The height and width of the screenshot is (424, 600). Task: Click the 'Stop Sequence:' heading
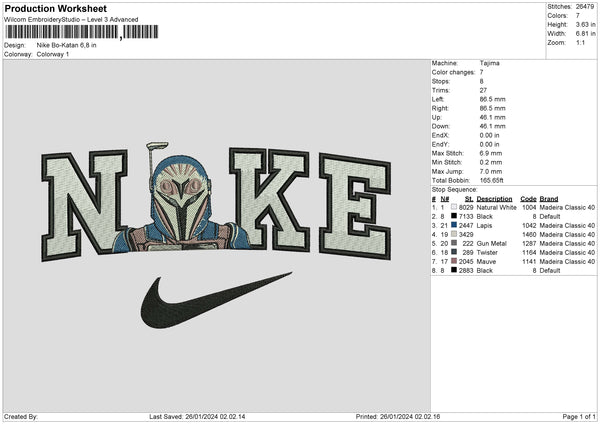click(x=455, y=190)
